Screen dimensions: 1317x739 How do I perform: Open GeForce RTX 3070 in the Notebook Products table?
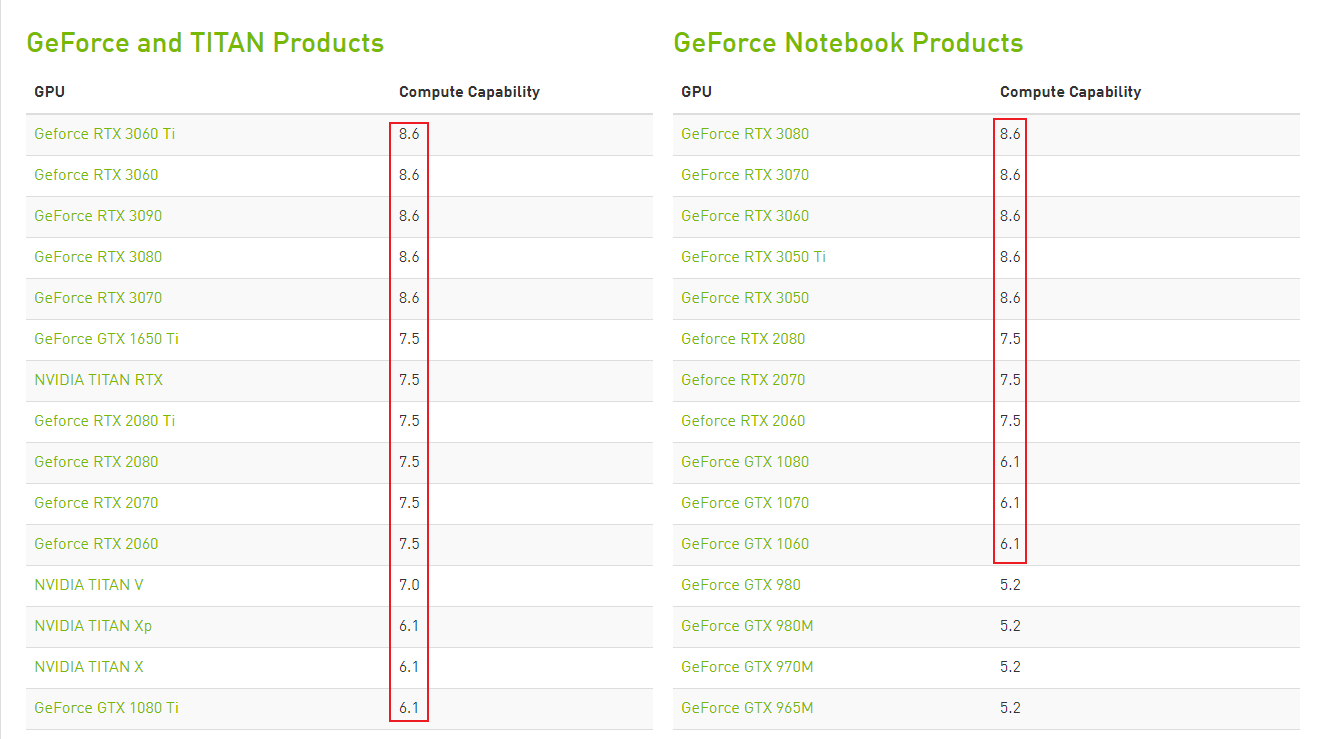(745, 175)
